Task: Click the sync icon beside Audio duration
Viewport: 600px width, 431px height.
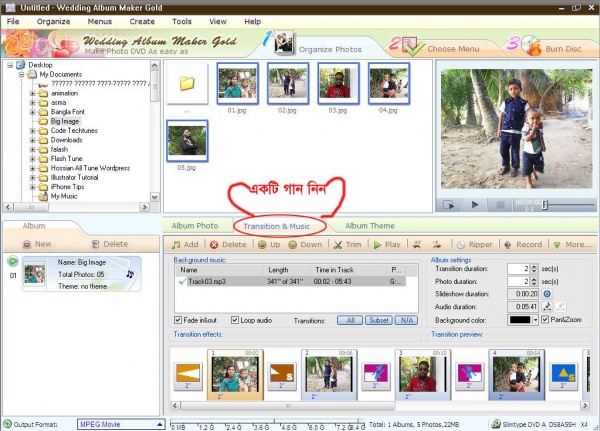Action: 547,307
